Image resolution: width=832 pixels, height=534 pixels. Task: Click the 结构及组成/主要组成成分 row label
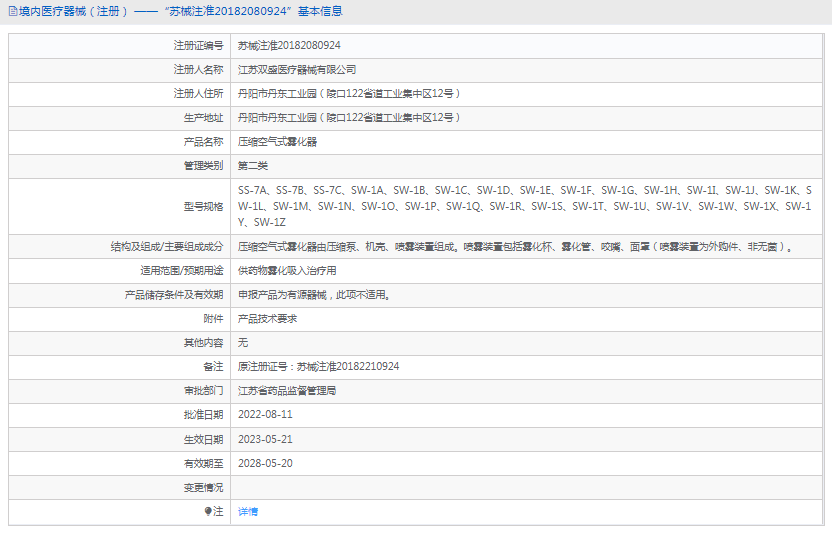tap(167, 246)
